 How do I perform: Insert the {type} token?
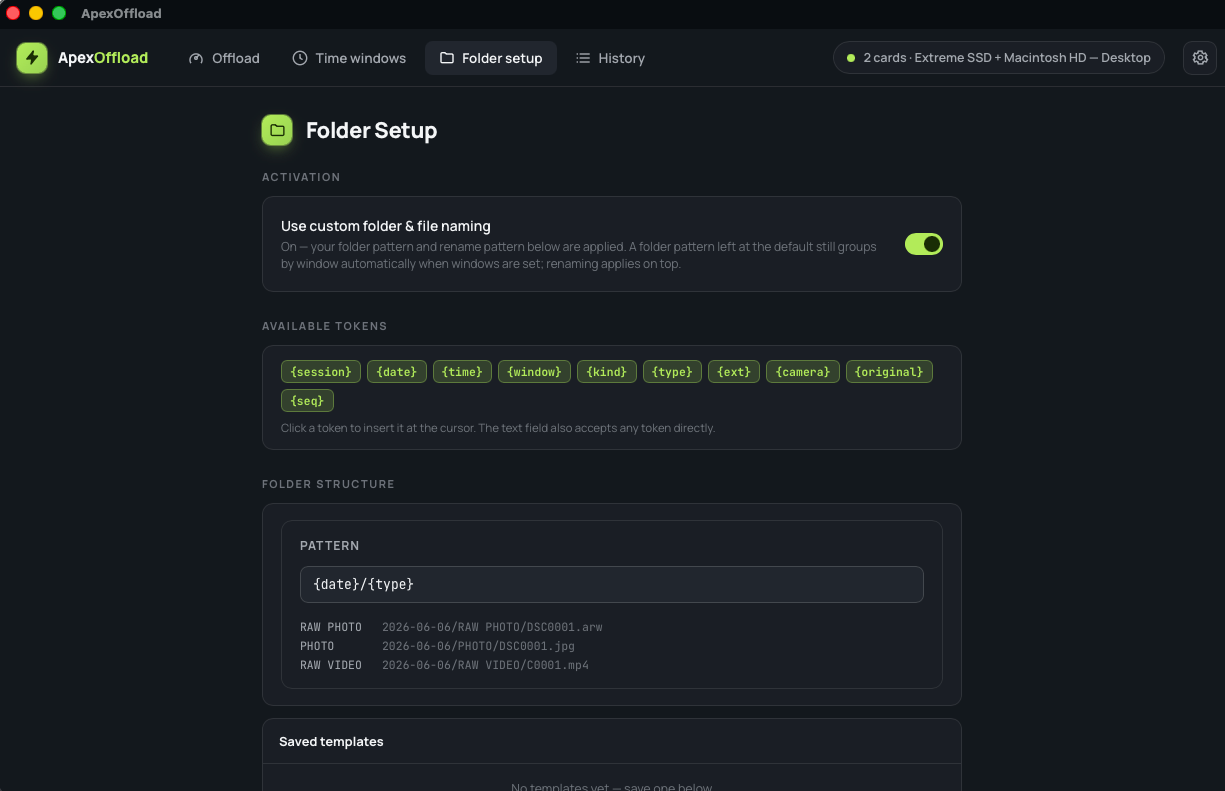[x=672, y=372]
